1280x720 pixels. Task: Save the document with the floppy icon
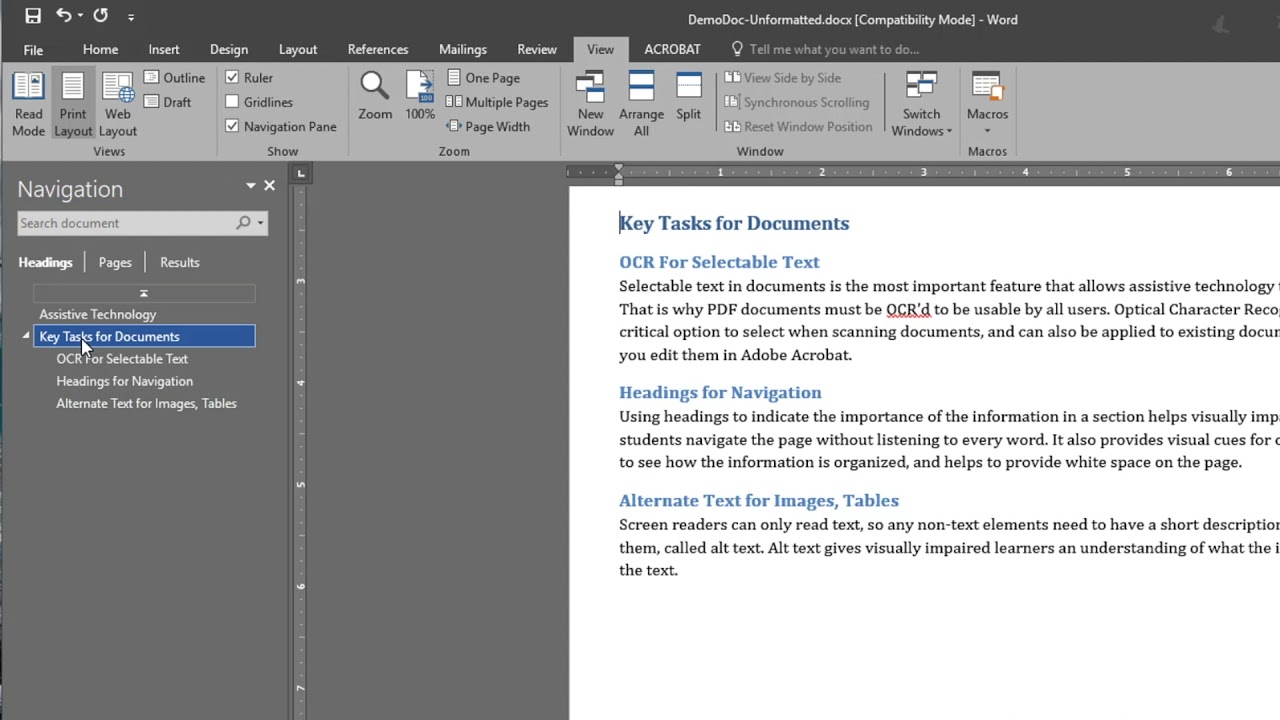[33, 16]
